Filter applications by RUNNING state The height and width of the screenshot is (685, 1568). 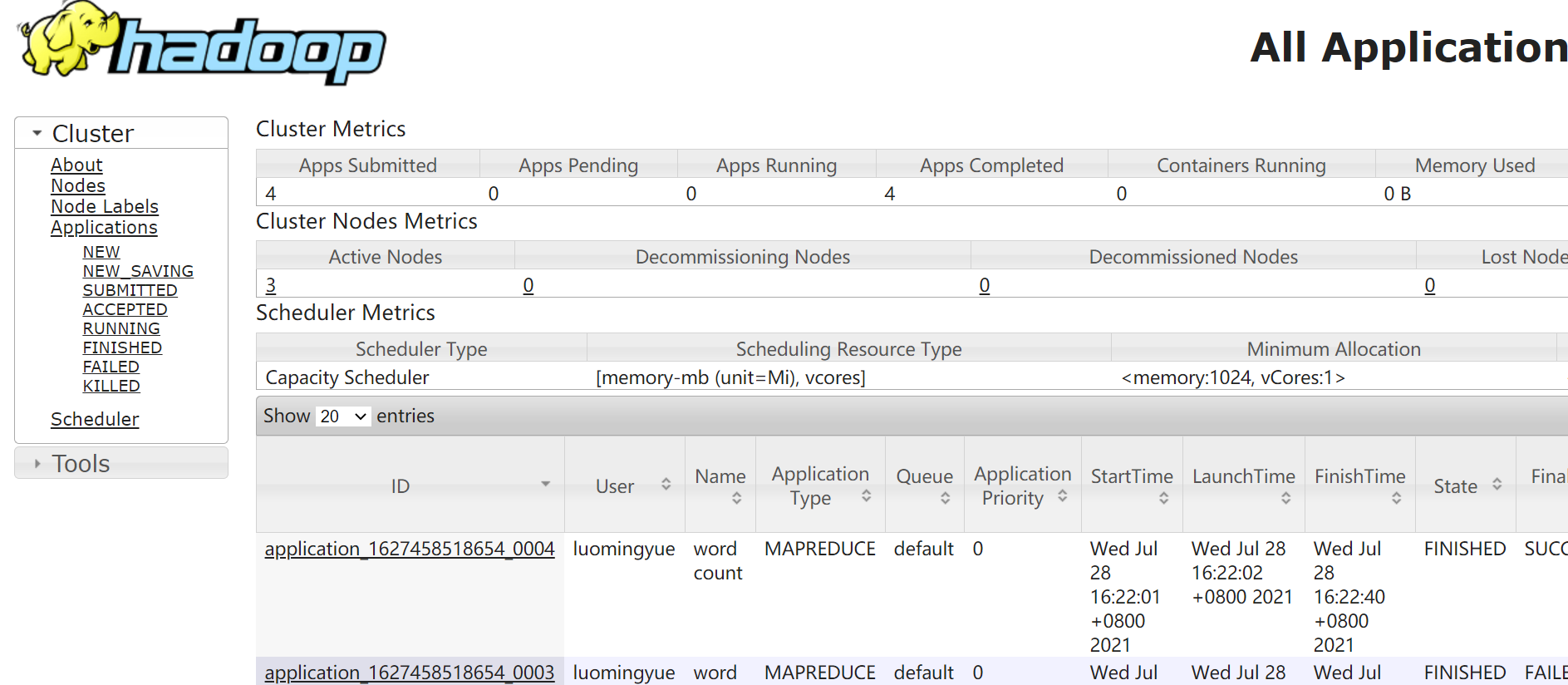(x=121, y=328)
